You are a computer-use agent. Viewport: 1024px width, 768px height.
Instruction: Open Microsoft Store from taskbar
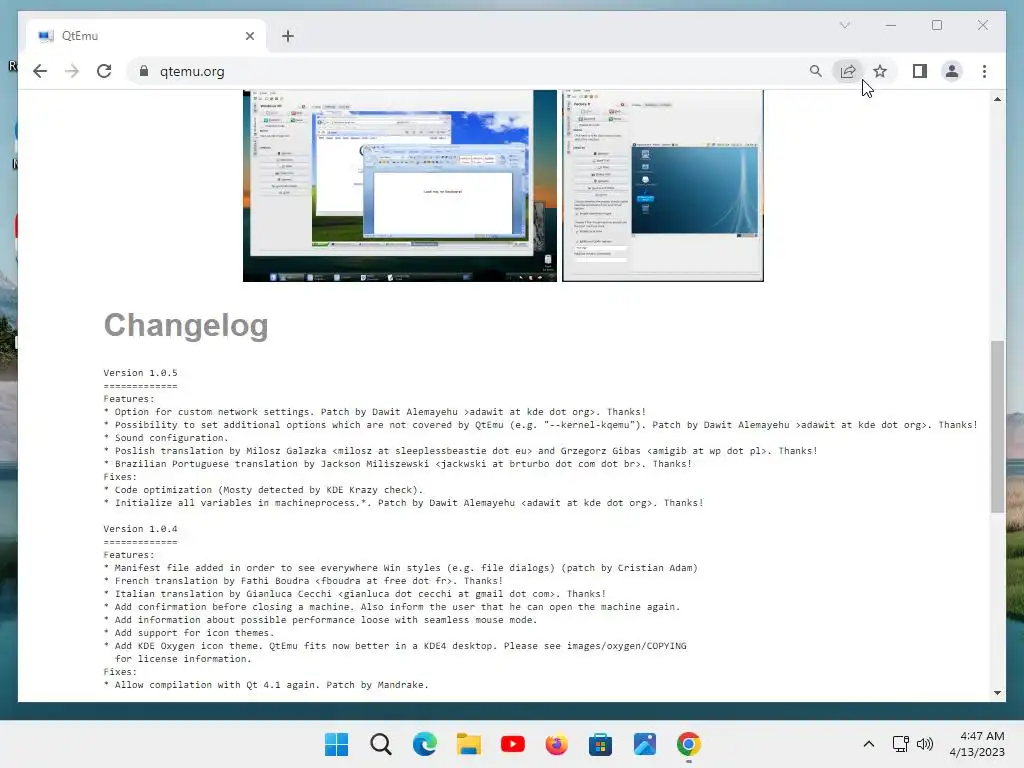pos(600,744)
